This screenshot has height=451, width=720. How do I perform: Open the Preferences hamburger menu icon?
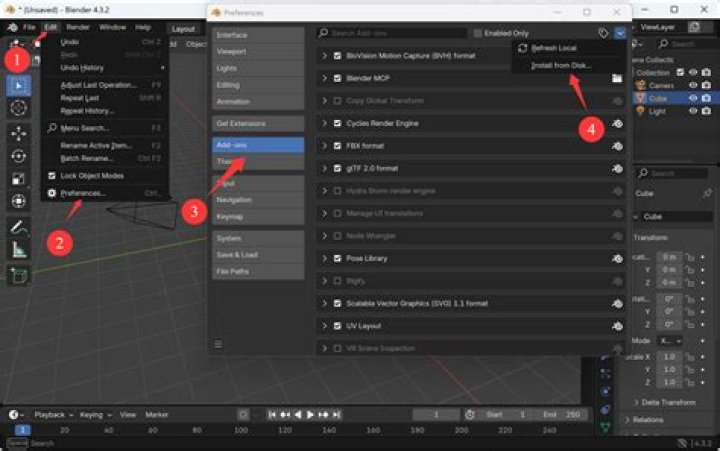[x=218, y=344]
